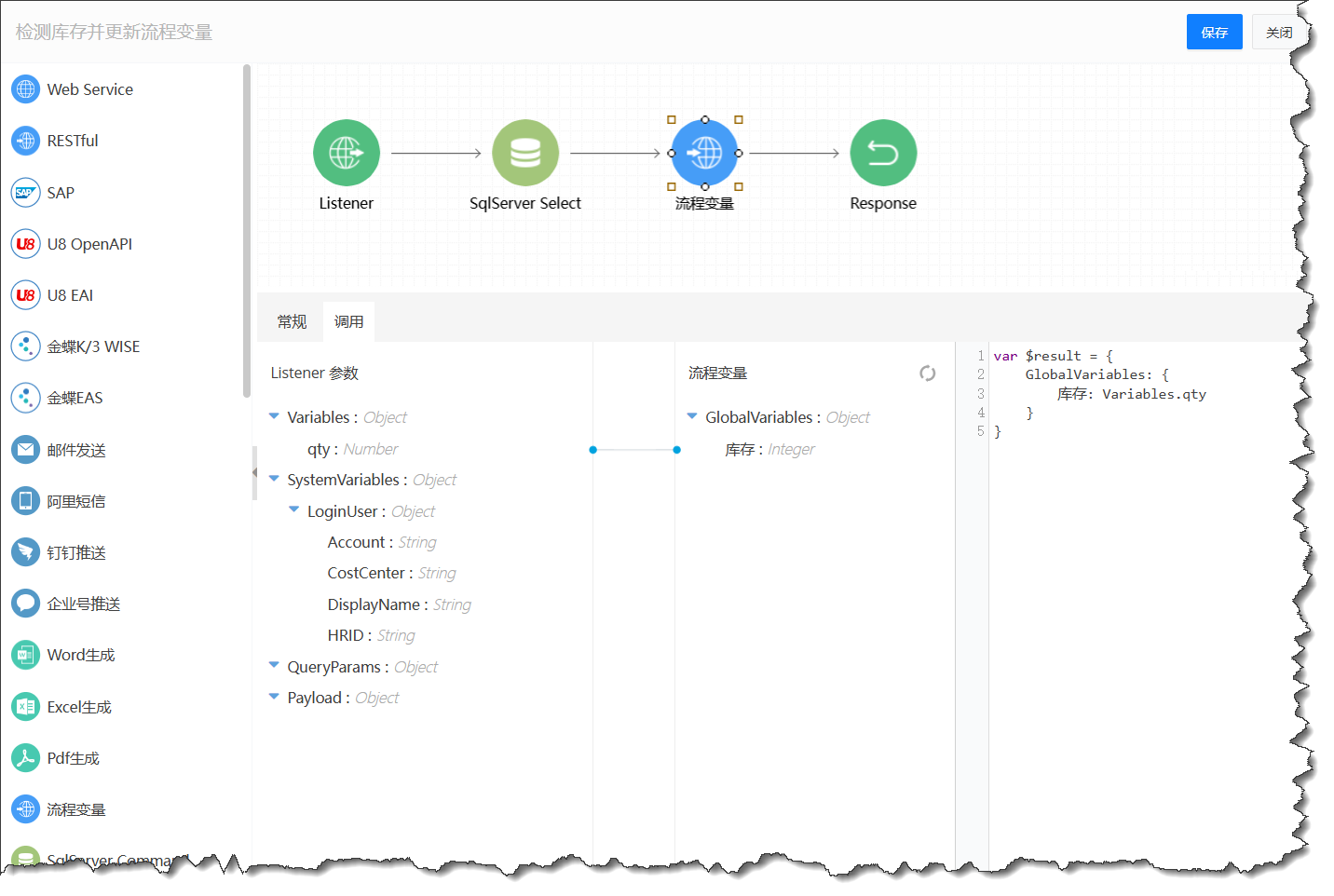1334x896 pixels.
Task: Click the Pdf生成 component icon
Action: tap(25, 758)
